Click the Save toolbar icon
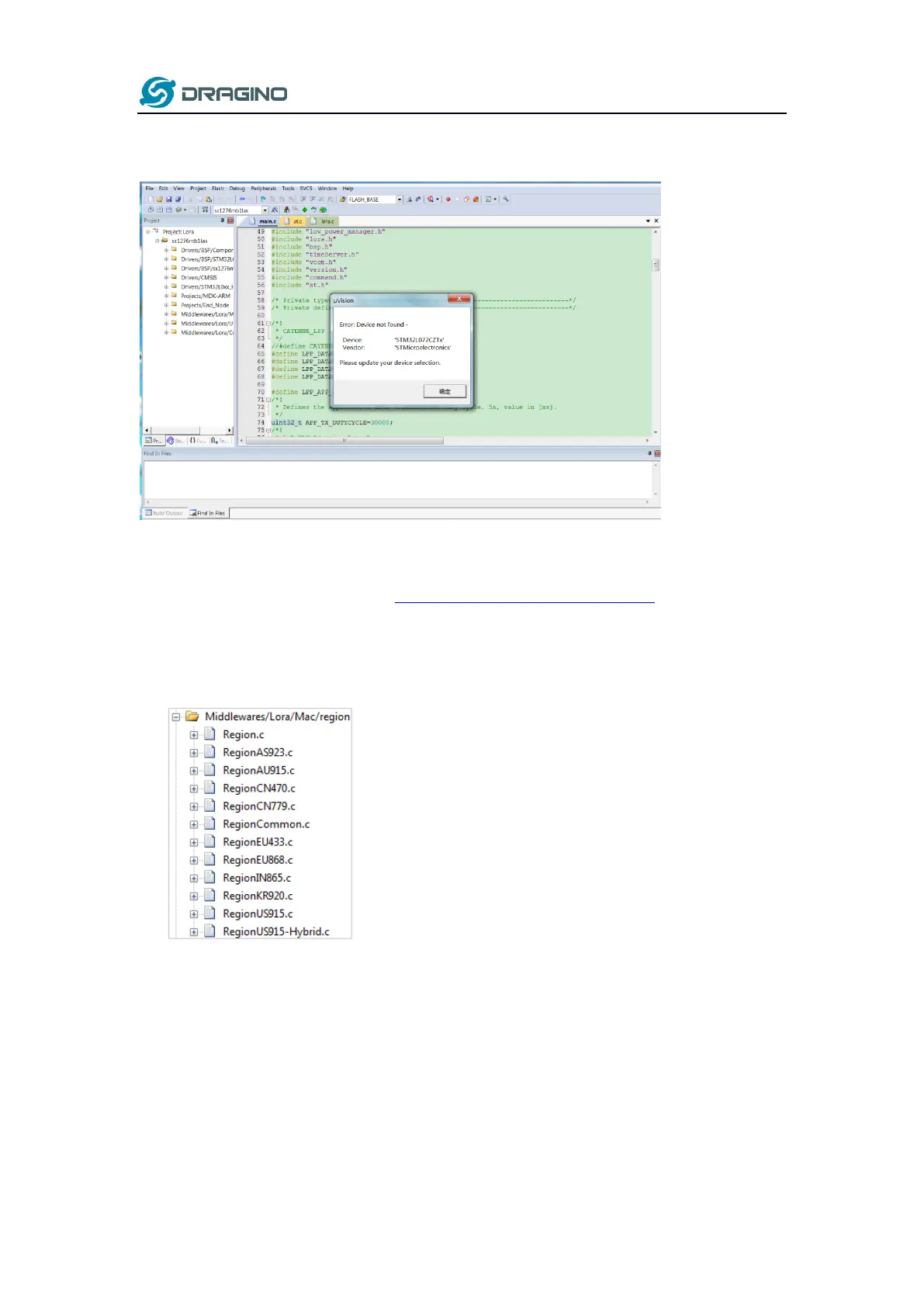Viewport: 924px width, 1307px height. 168,199
